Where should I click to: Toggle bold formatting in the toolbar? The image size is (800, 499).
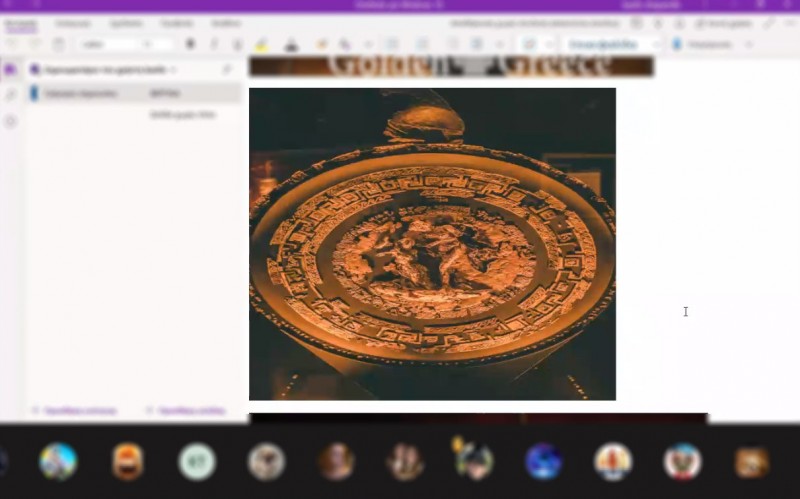pos(190,44)
